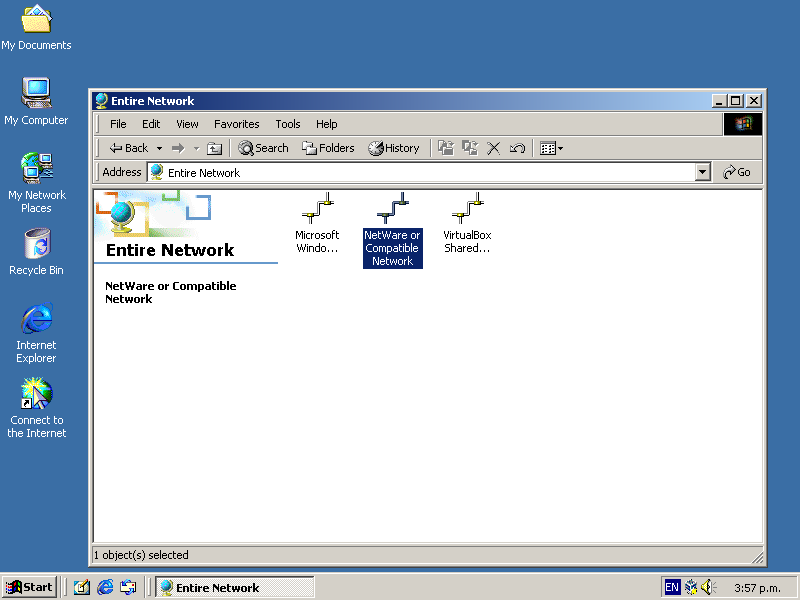Click the Undo toolbar icon
The width and height of the screenshot is (800, 600).
[517, 148]
